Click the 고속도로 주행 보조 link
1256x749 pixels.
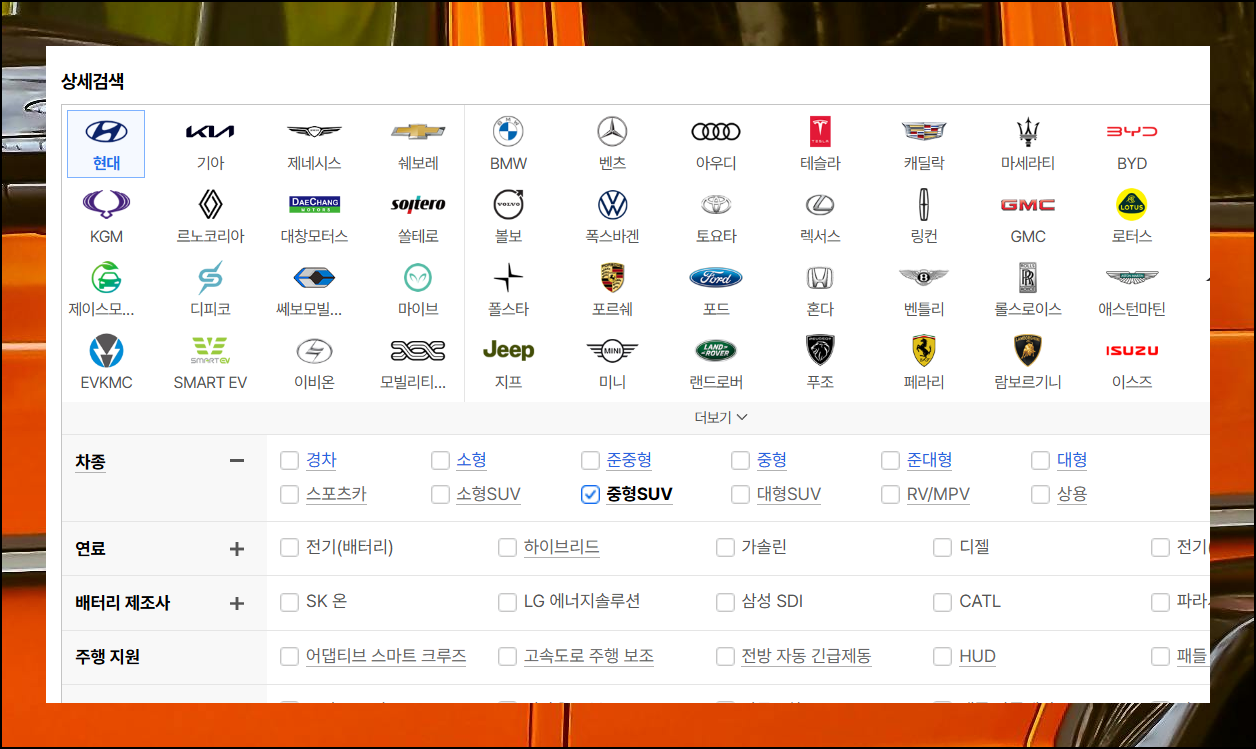(589, 656)
